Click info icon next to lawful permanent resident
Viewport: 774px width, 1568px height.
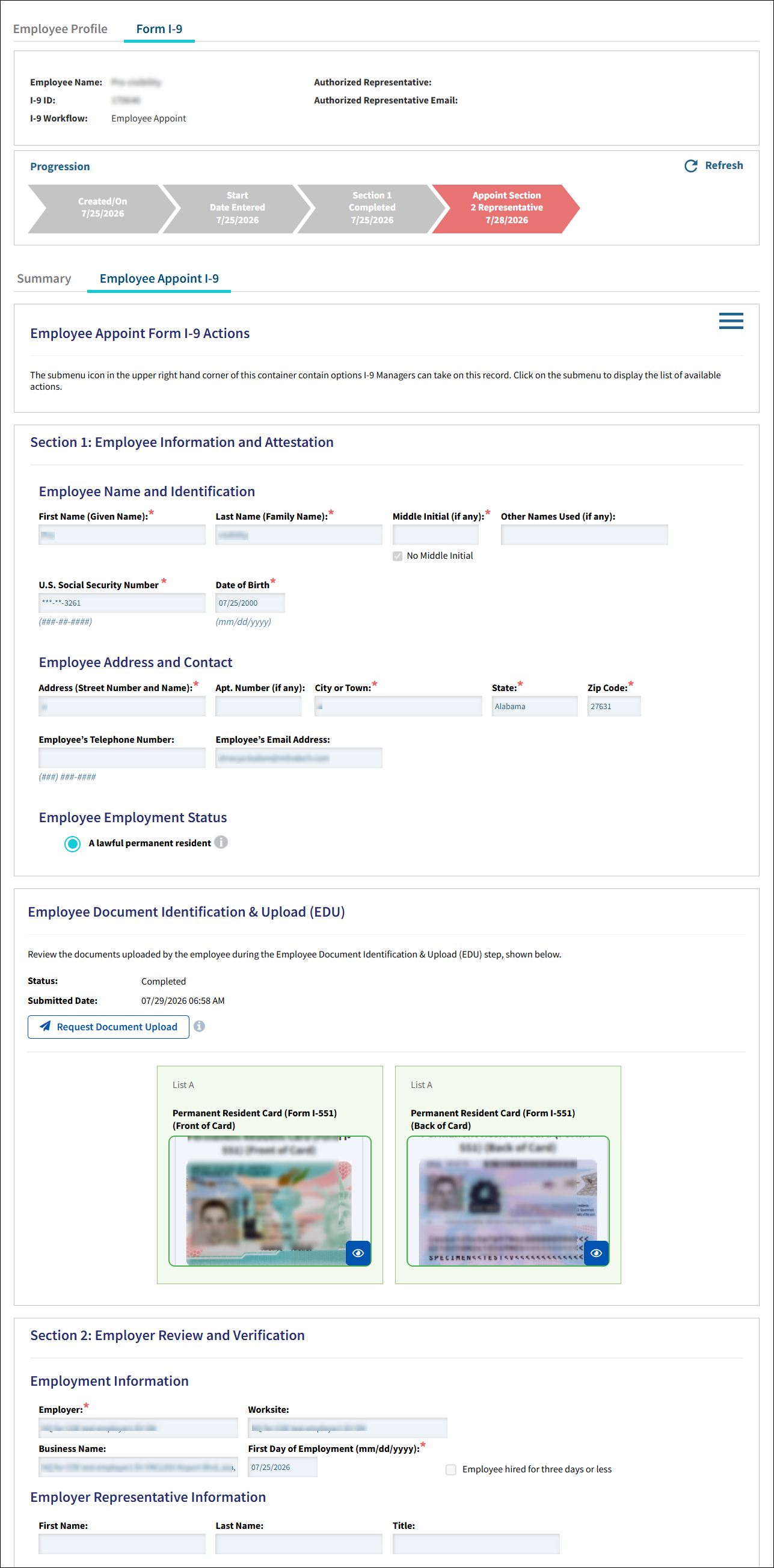(221, 842)
